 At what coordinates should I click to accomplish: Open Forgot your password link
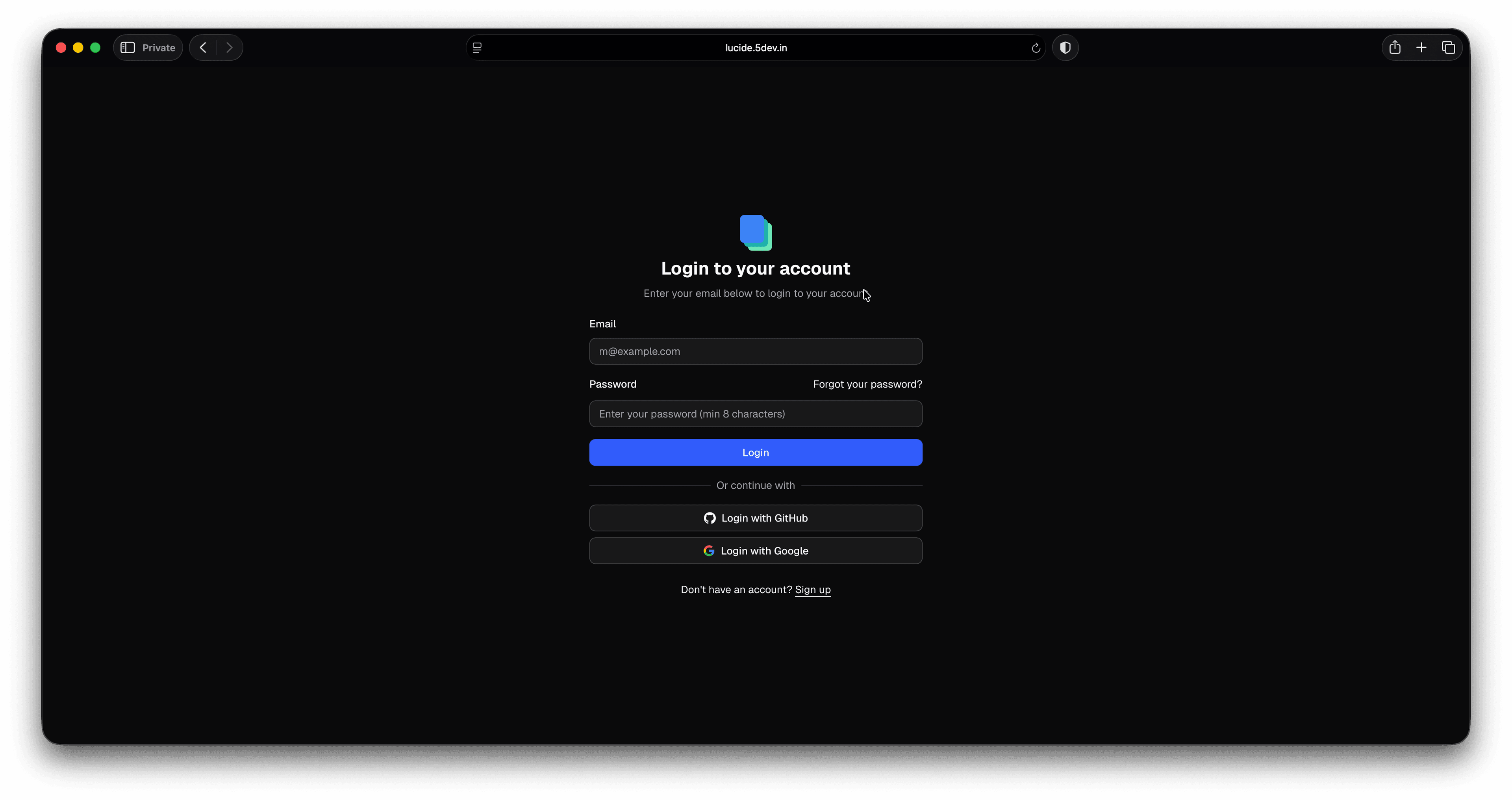click(x=867, y=384)
